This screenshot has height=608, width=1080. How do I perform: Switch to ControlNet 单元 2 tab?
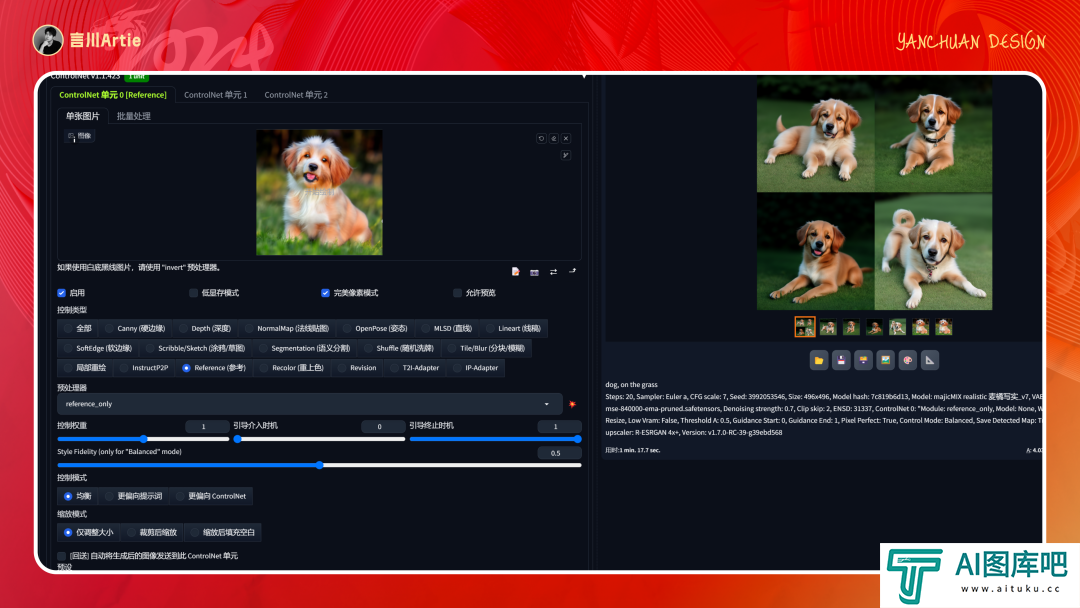[x=296, y=95]
